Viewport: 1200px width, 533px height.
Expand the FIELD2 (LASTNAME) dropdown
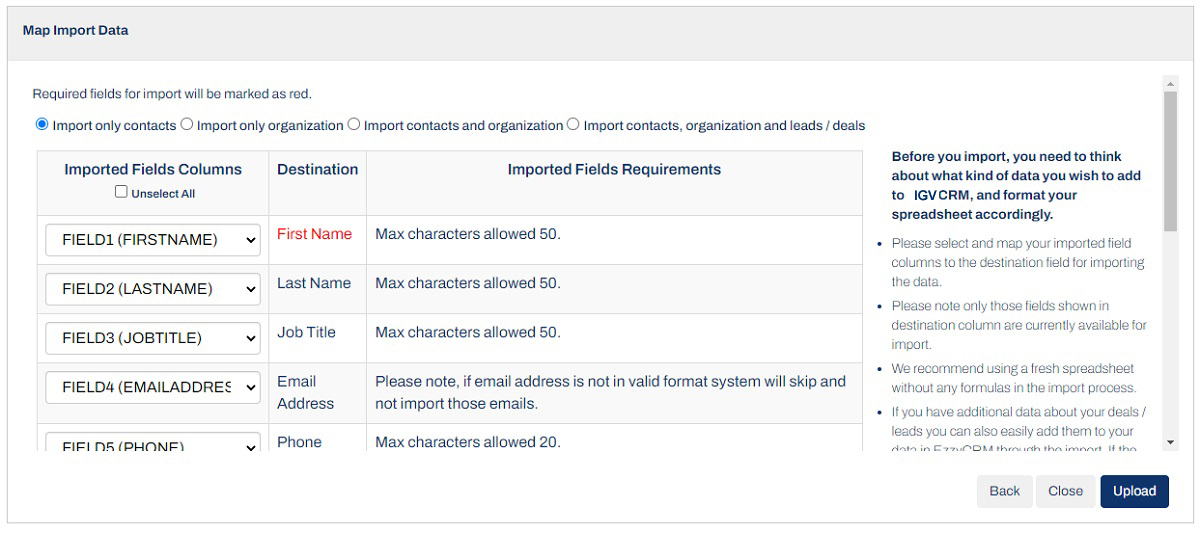tap(153, 289)
